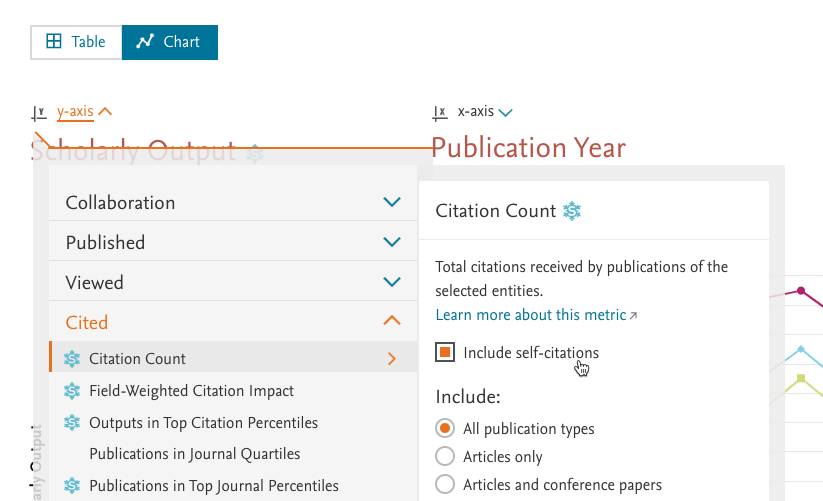
Task: Select Publications in Journal Quartiles
Action: [x=194, y=454]
